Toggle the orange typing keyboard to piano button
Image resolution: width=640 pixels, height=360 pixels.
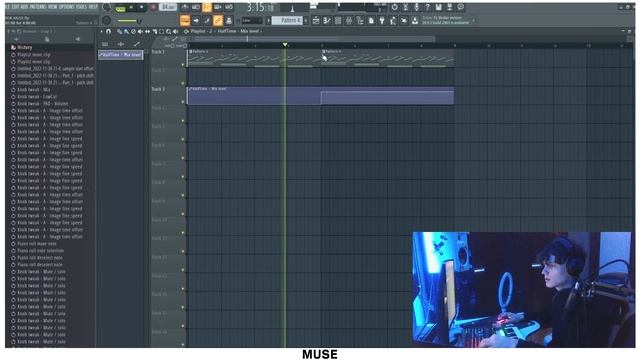(x=185, y=20)
